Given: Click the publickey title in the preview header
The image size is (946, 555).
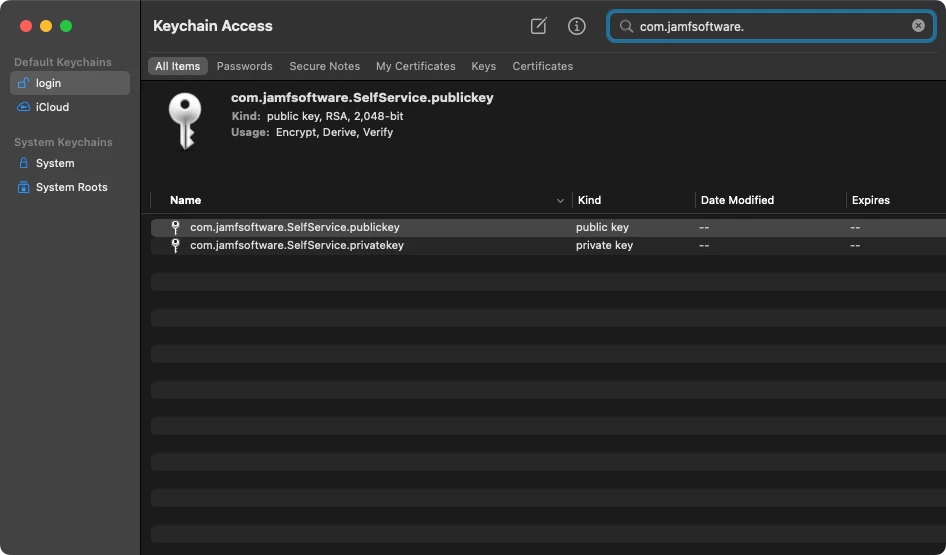Looking at the screenshot, I should pos(362,98).
